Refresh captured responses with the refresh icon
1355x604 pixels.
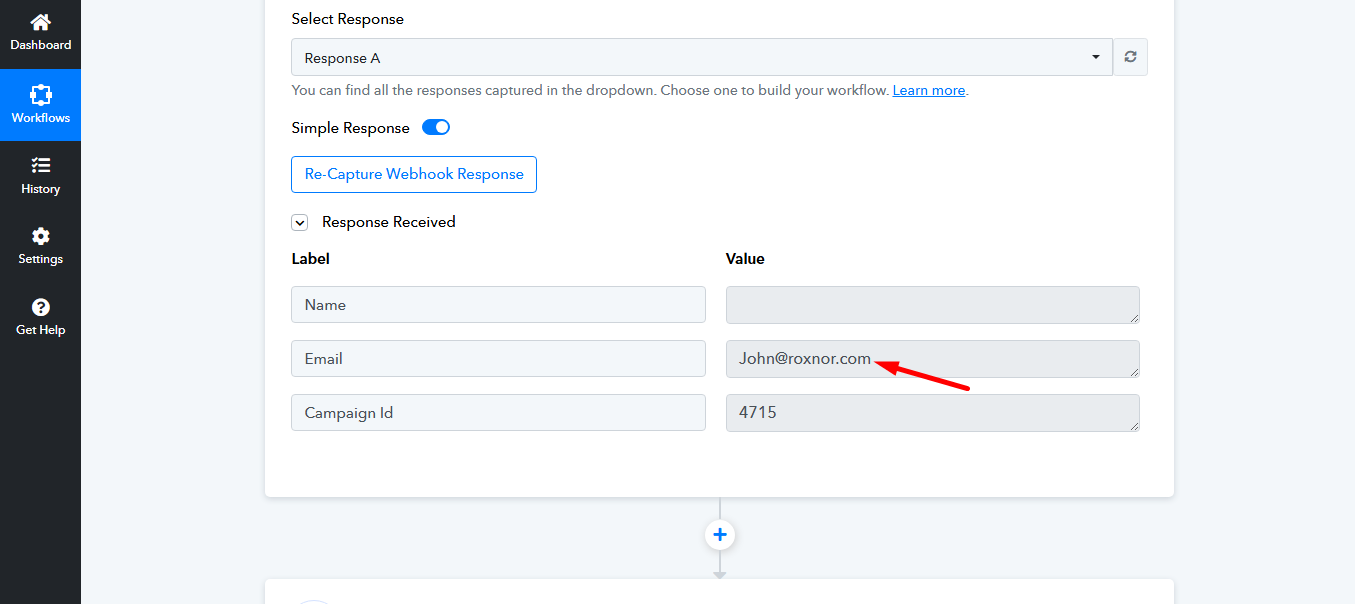1130,57
